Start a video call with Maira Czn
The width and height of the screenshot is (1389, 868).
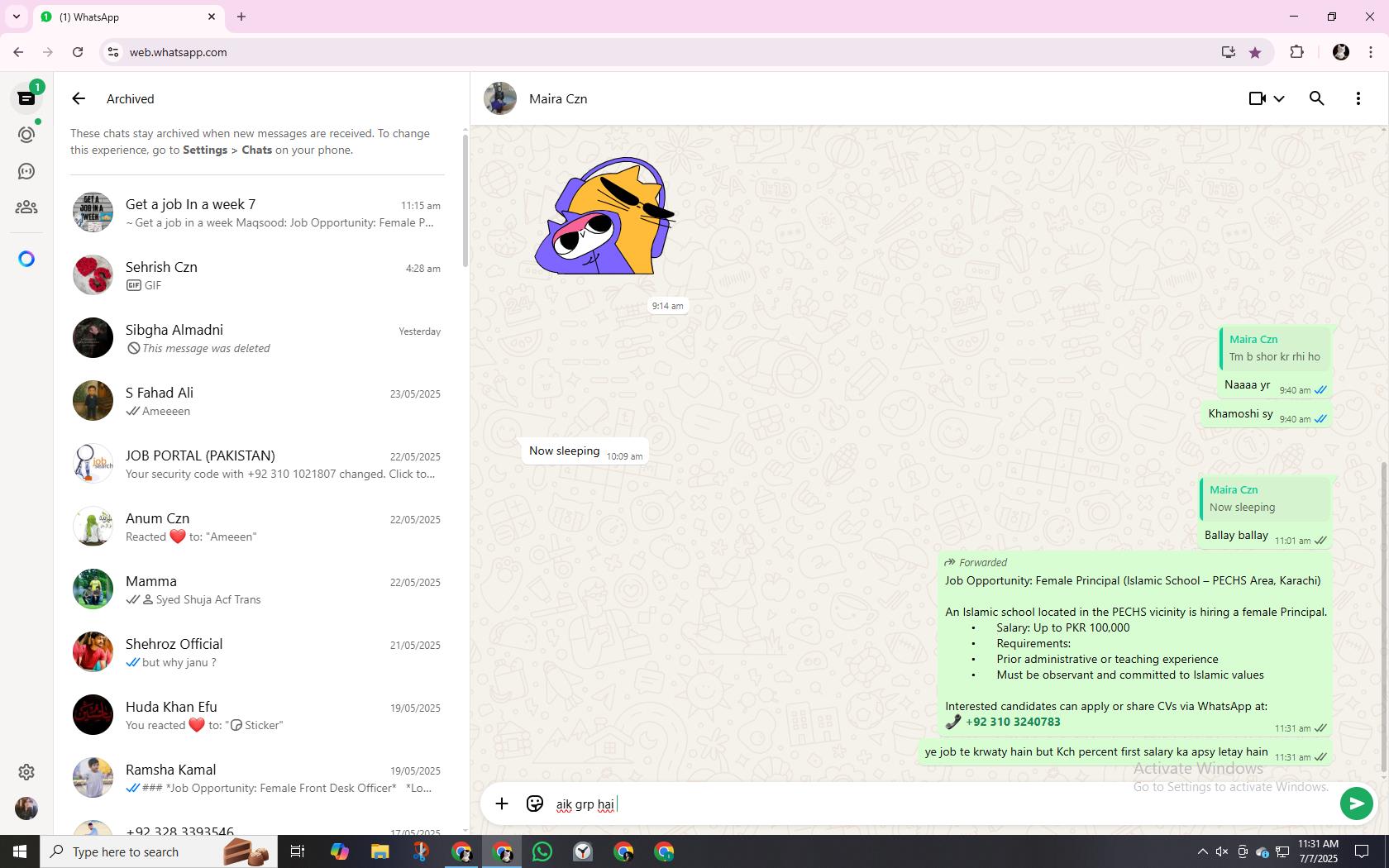pyautogui.click(x=1258, y=98)
